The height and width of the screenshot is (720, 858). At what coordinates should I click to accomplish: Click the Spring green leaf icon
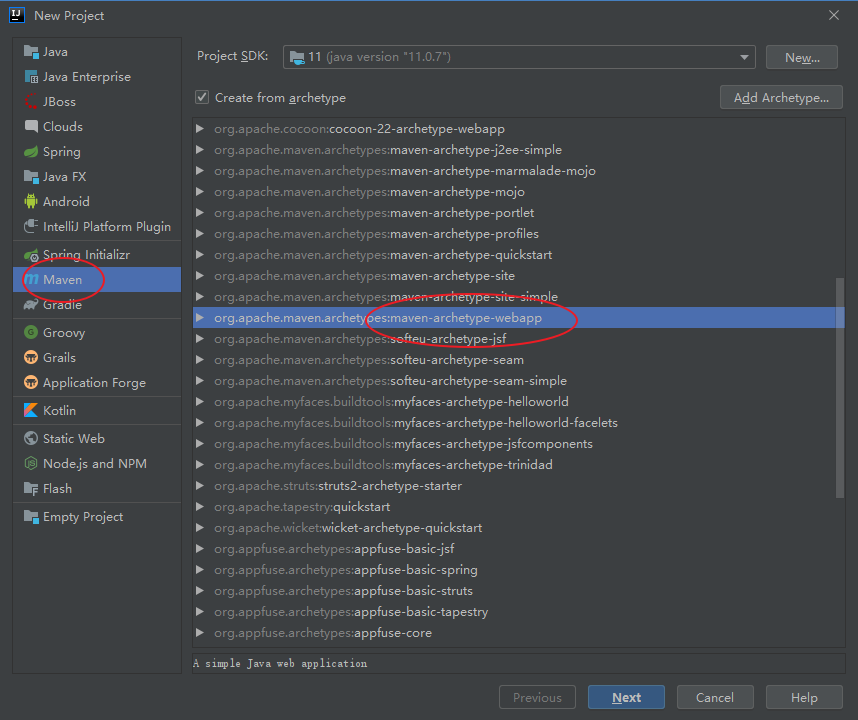pos(31,152)
